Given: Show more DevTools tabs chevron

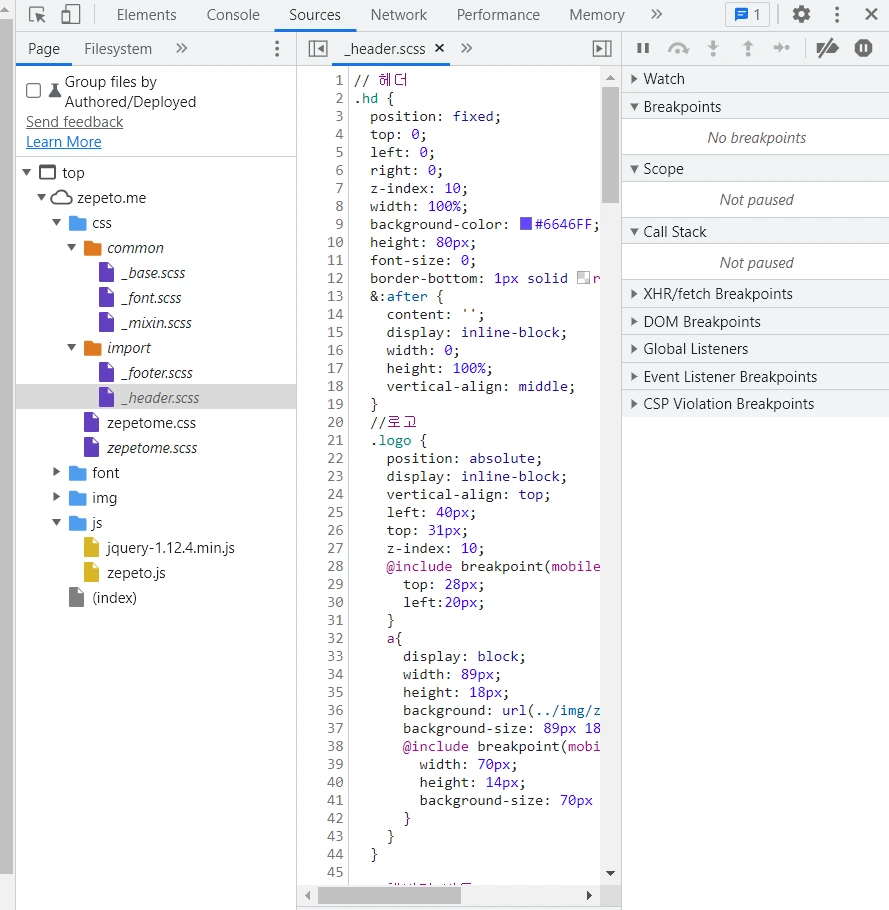Looking at the screenshot, I should (x=656, y=15).
